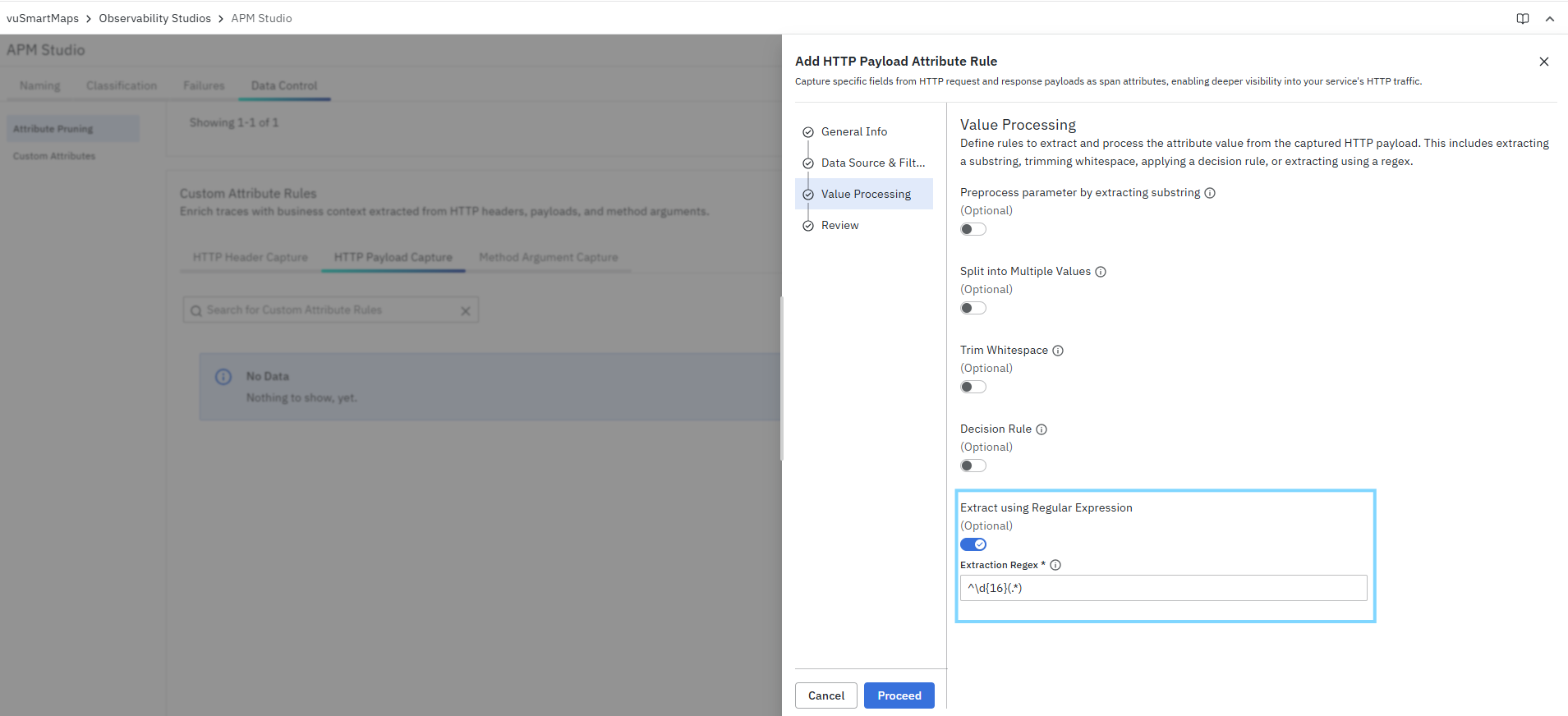Click the "Showing 1-1 of 1" text

click(234, 122)
